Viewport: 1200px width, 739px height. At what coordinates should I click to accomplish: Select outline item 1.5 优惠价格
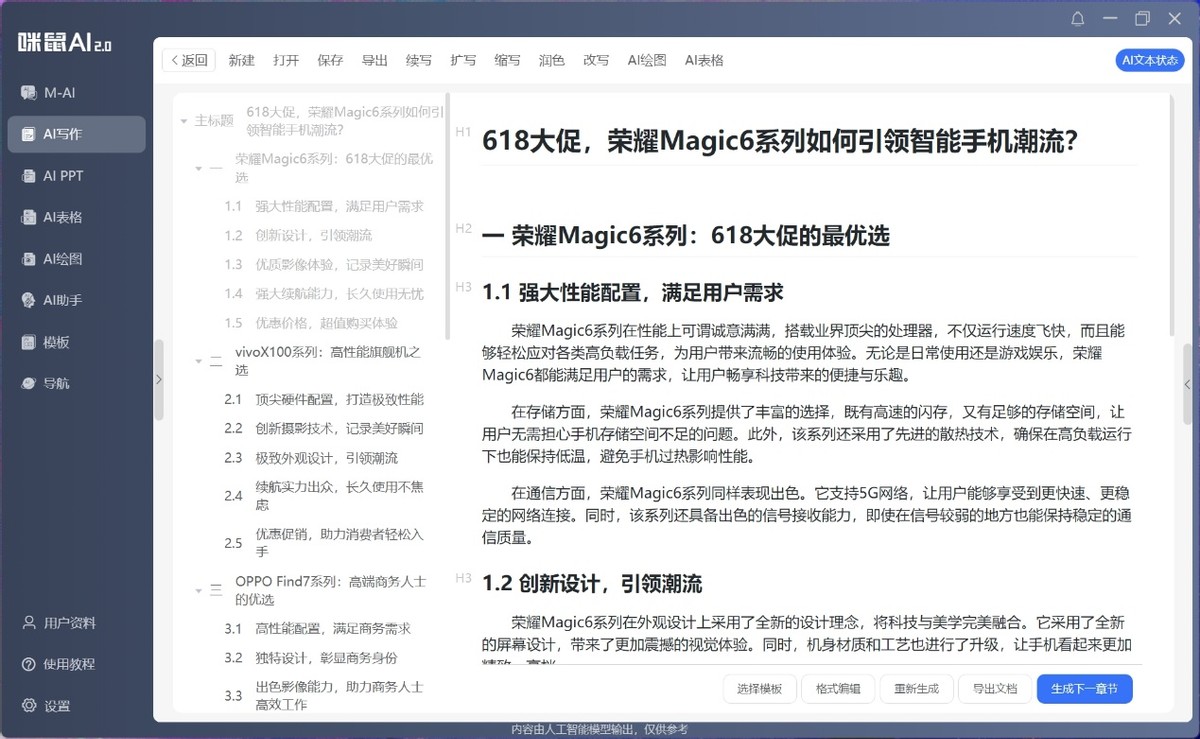[311, 323]
